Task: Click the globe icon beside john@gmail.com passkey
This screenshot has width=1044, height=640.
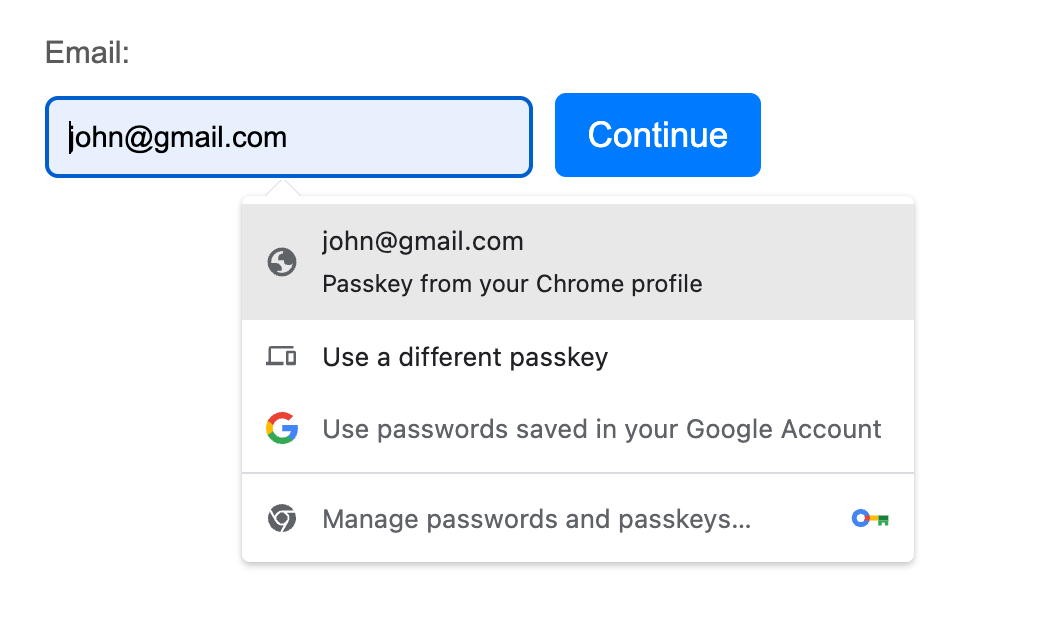Action: coord(282,262)
